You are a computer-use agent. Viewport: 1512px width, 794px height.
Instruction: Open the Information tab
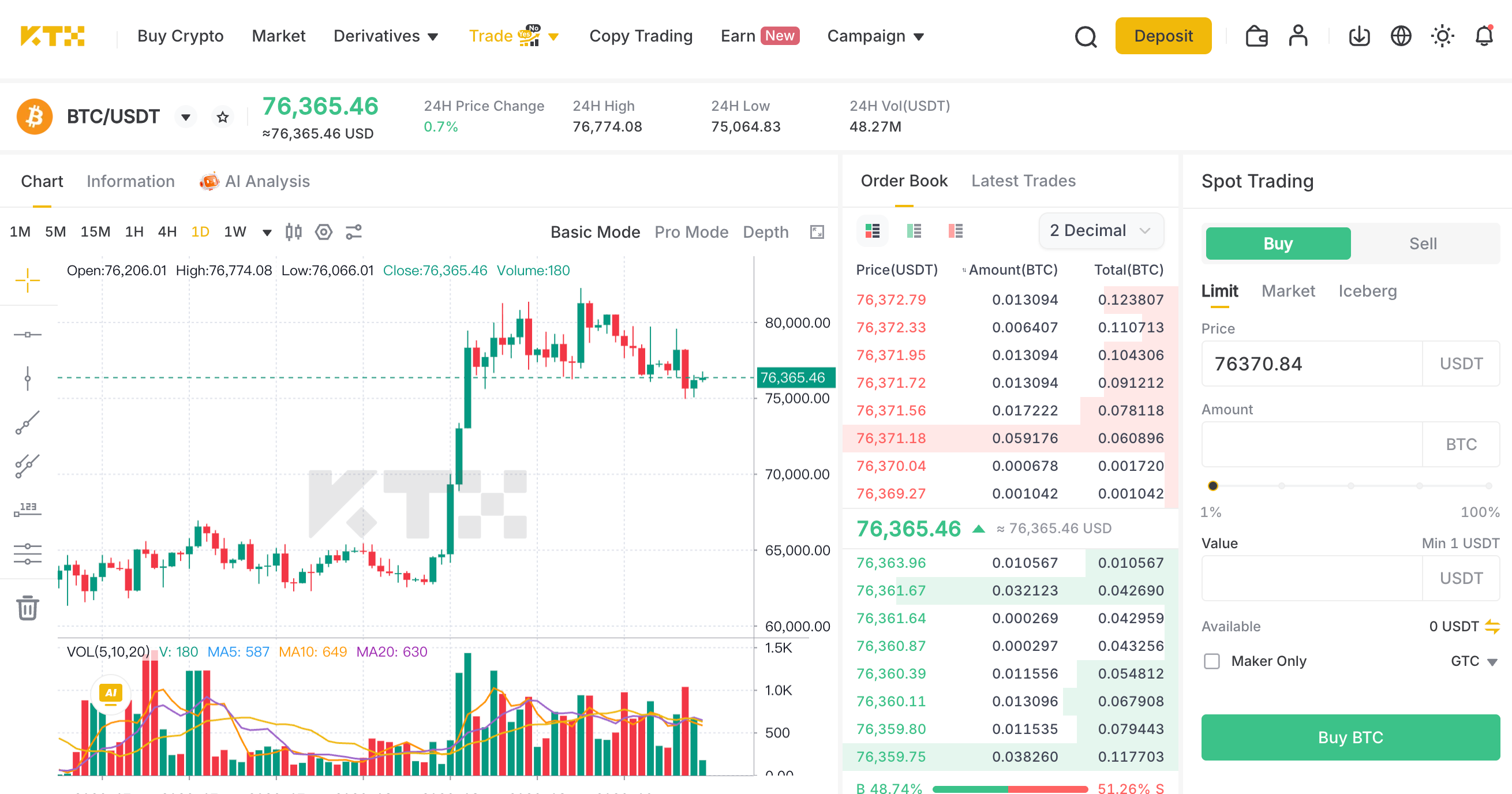(x=130, y=181)
